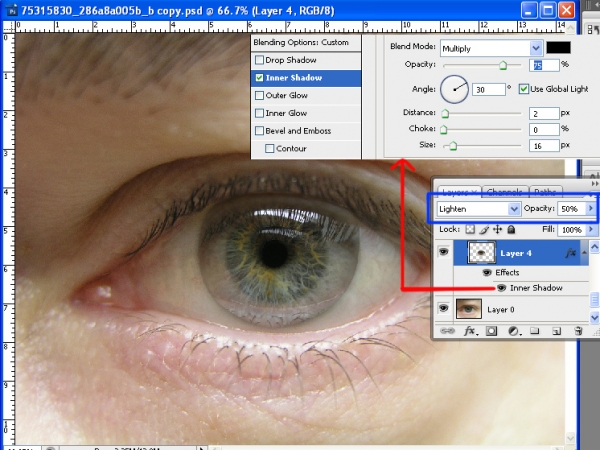The image size is (600, 450).
Task: Click the Inner Shadow Opacity value field
Action: [x=544, y=65]
